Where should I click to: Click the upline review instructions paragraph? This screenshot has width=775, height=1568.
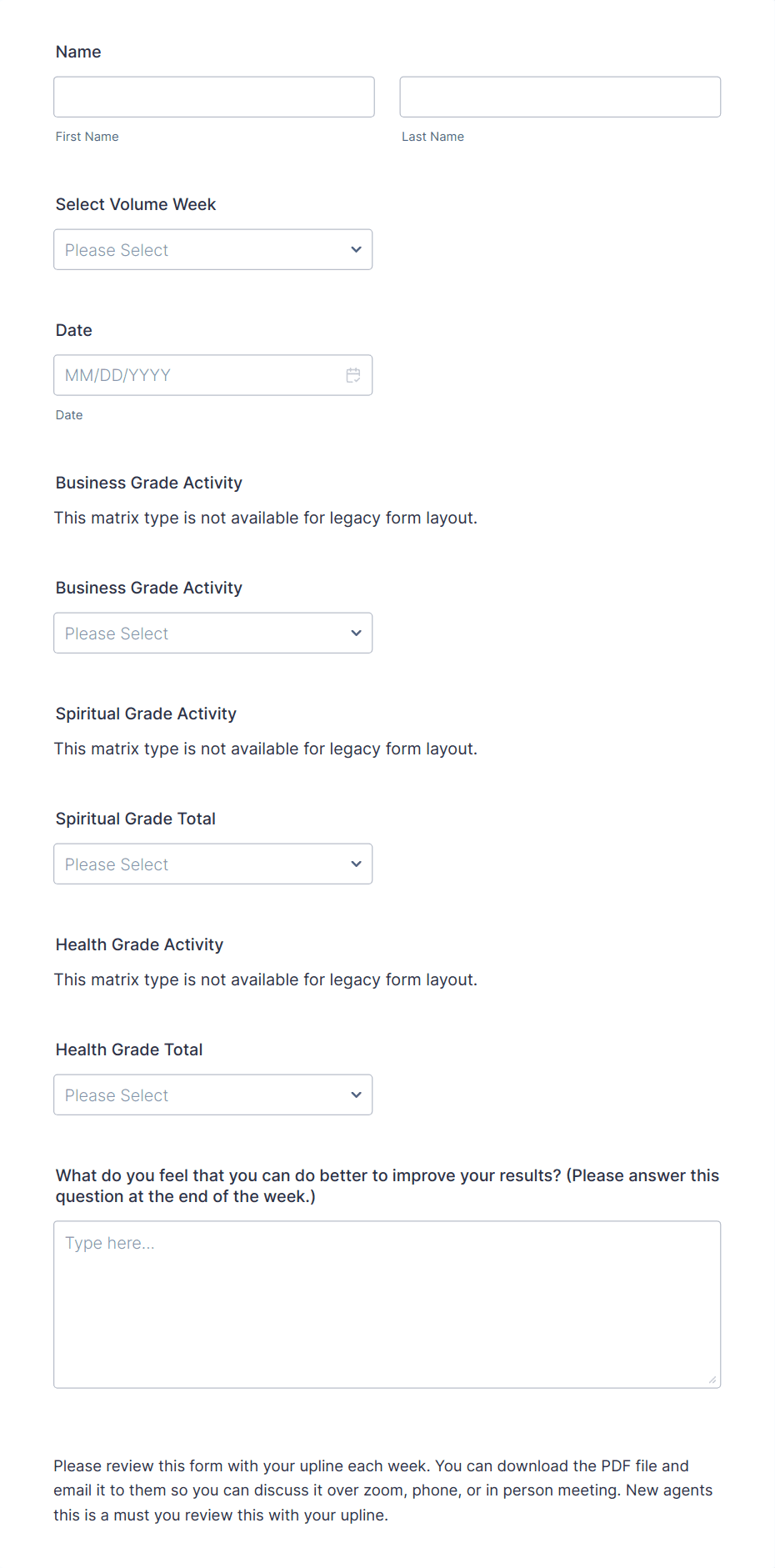click(383, 1490)
